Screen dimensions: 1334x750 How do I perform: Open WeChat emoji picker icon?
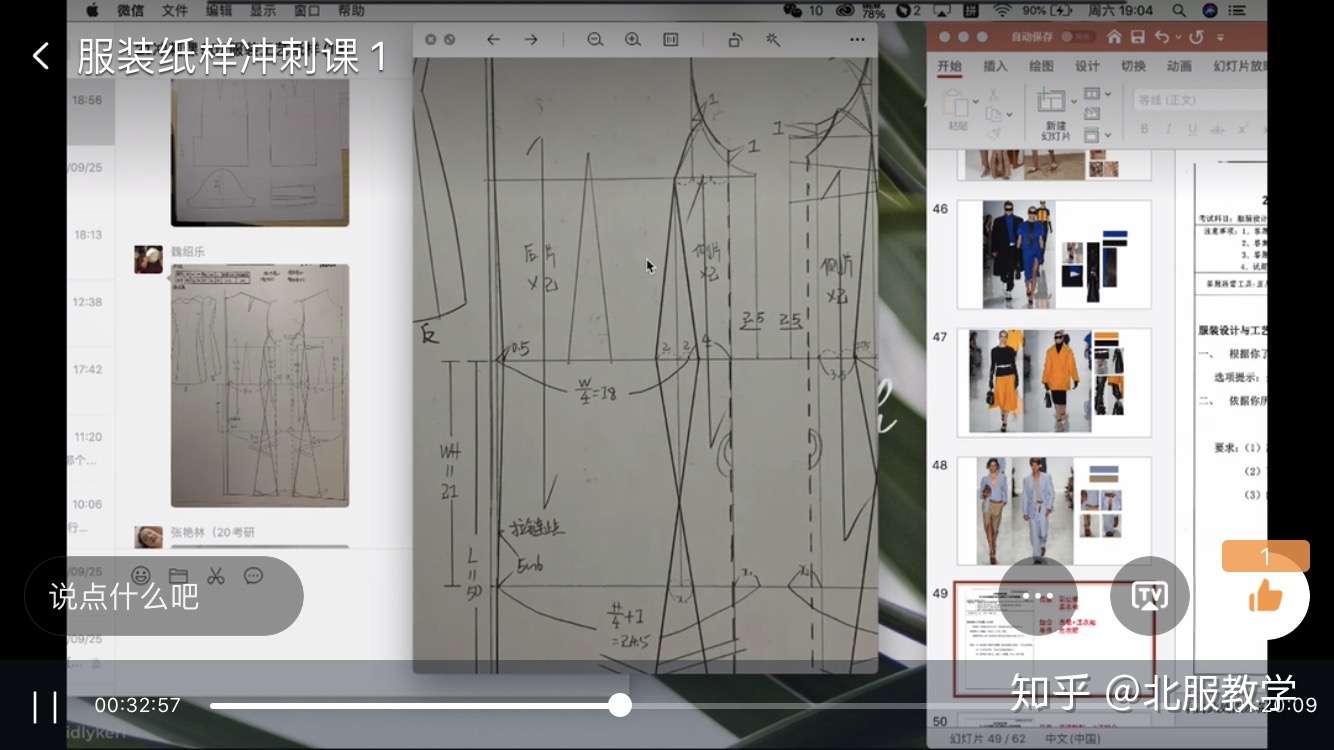pyautogui.click(x=141, y=575)
